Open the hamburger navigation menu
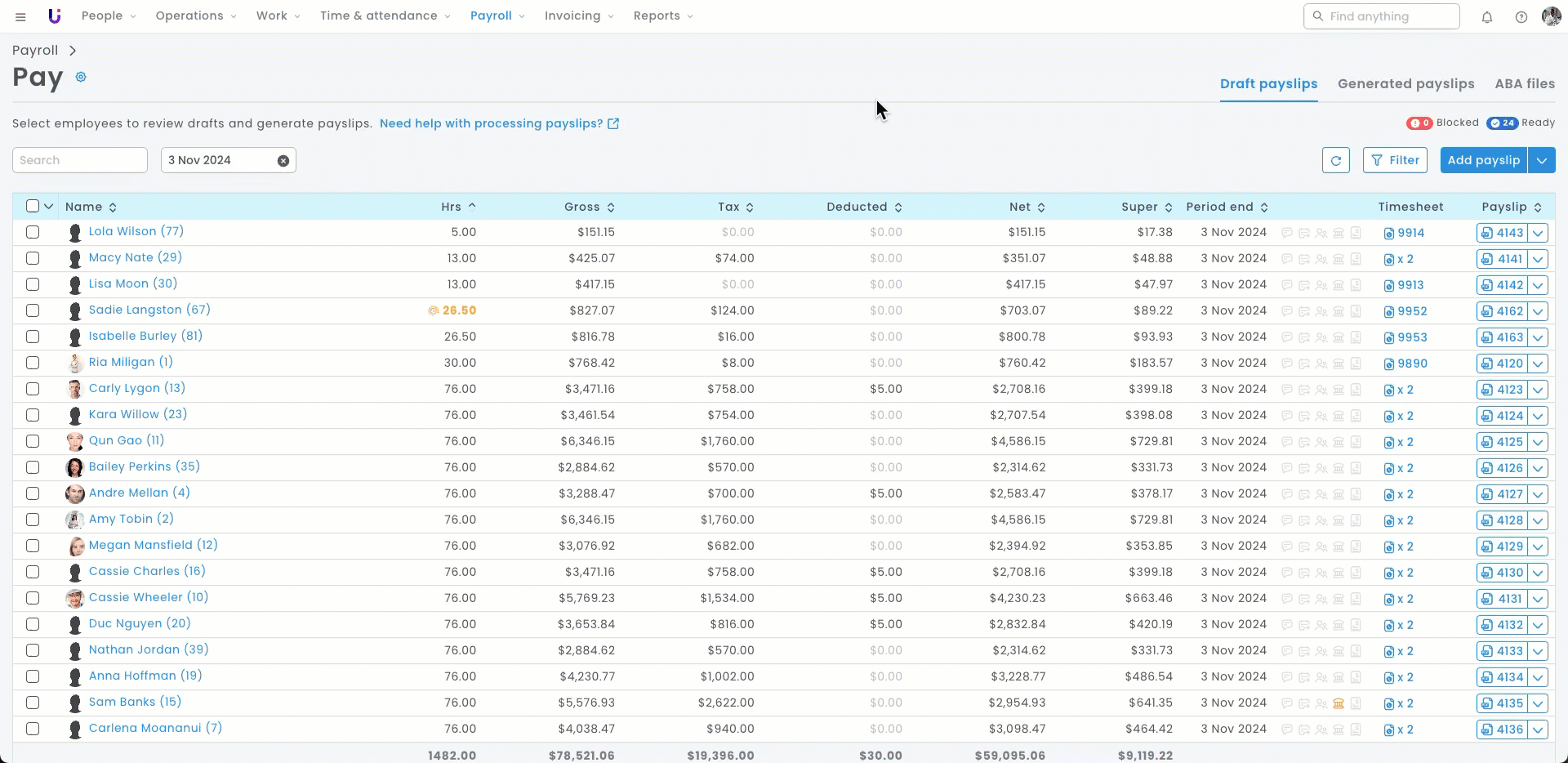Screen dimensions: 1568x763 pos(20,16)
